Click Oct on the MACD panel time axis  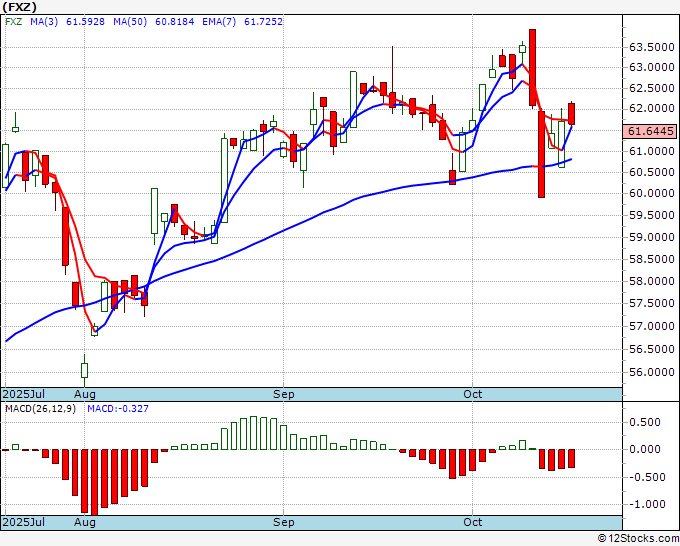[x=473, y=522]
